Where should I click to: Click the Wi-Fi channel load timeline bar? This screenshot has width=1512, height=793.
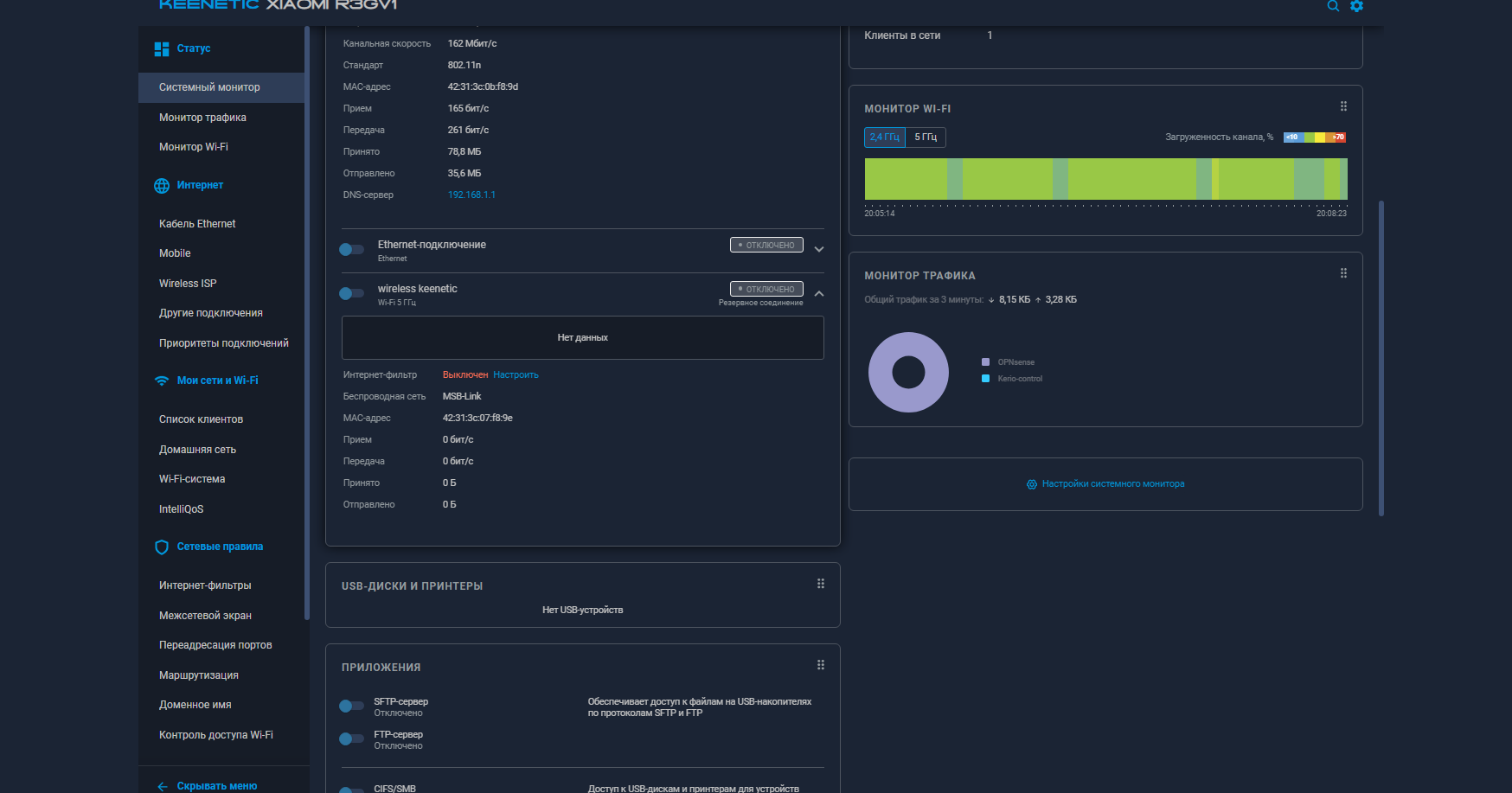(x=1105, y=179)
